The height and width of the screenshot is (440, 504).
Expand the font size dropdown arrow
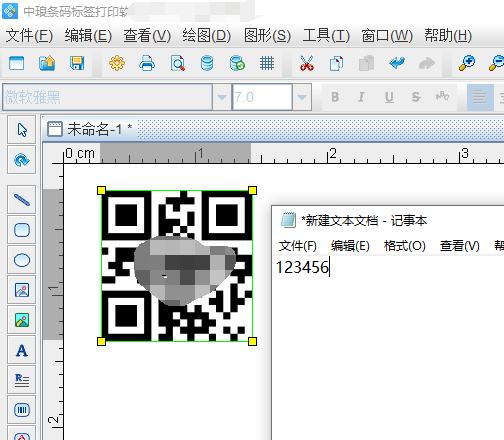click(302, 97)
